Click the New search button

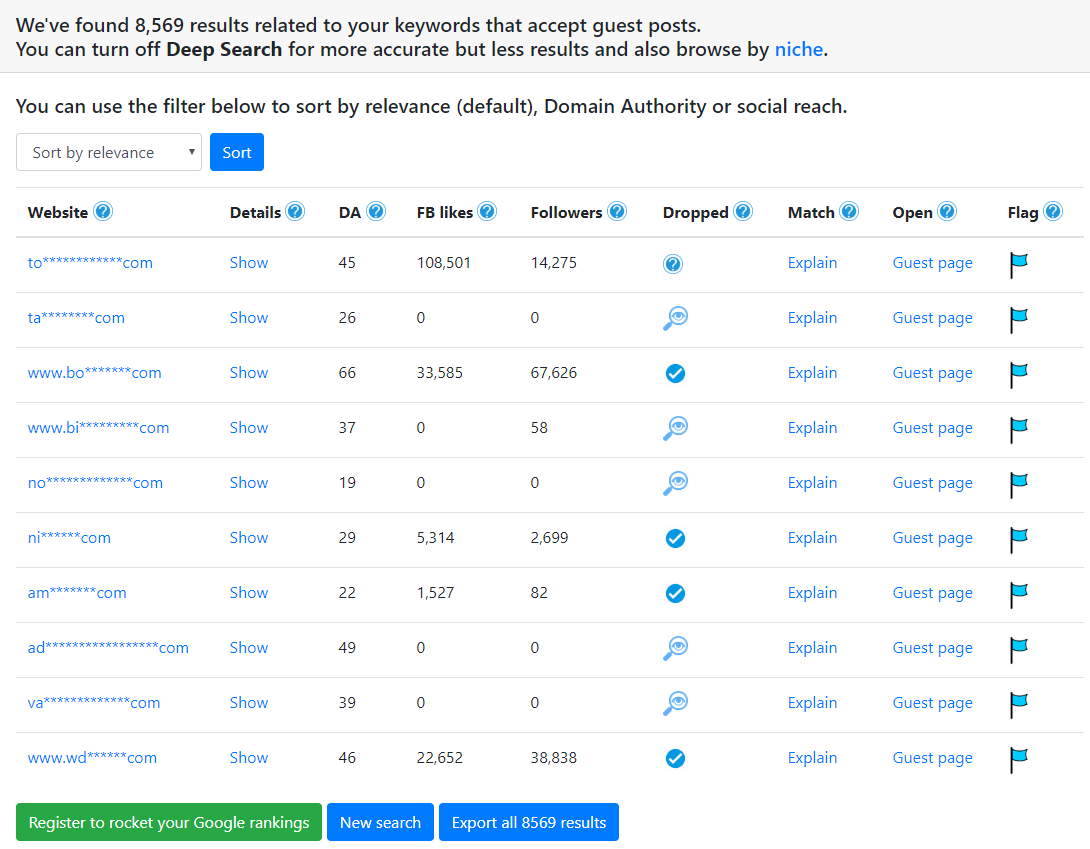coord(380,823)
